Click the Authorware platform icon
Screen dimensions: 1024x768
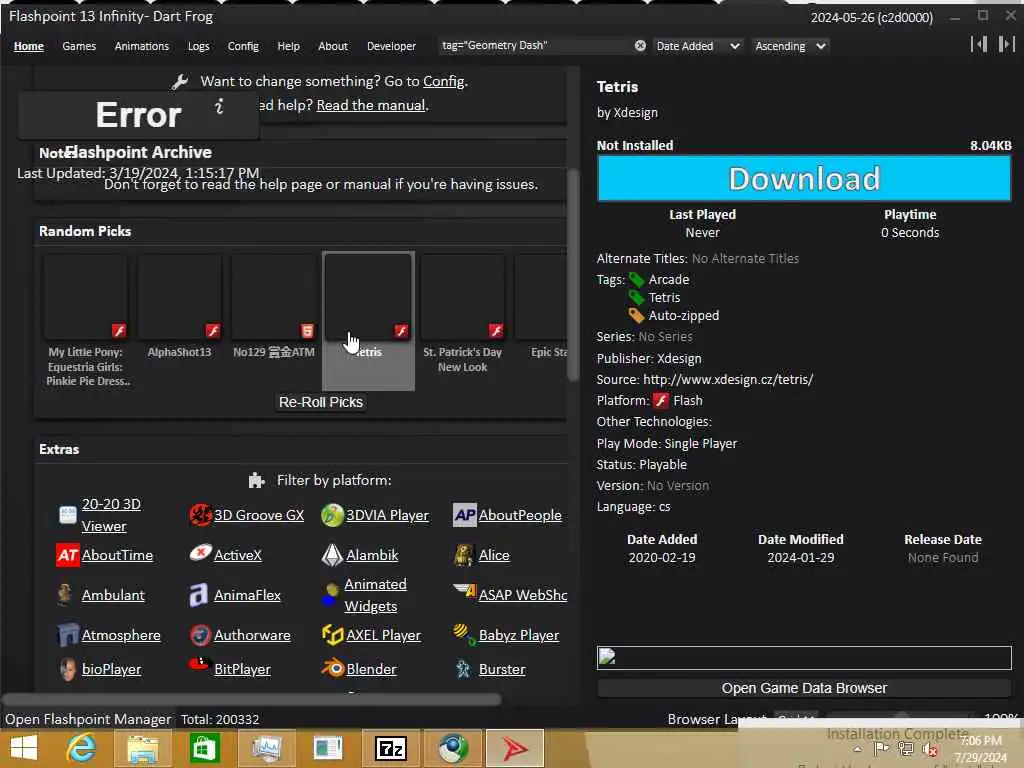coord(200,635)
